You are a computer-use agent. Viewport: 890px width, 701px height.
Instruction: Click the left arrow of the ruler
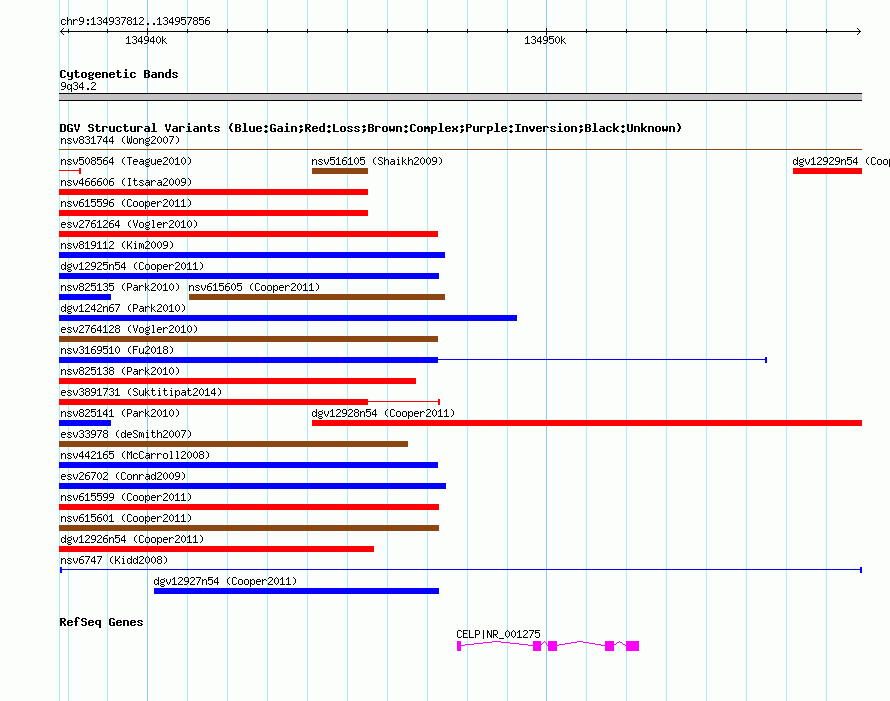(x=63, y=31)
